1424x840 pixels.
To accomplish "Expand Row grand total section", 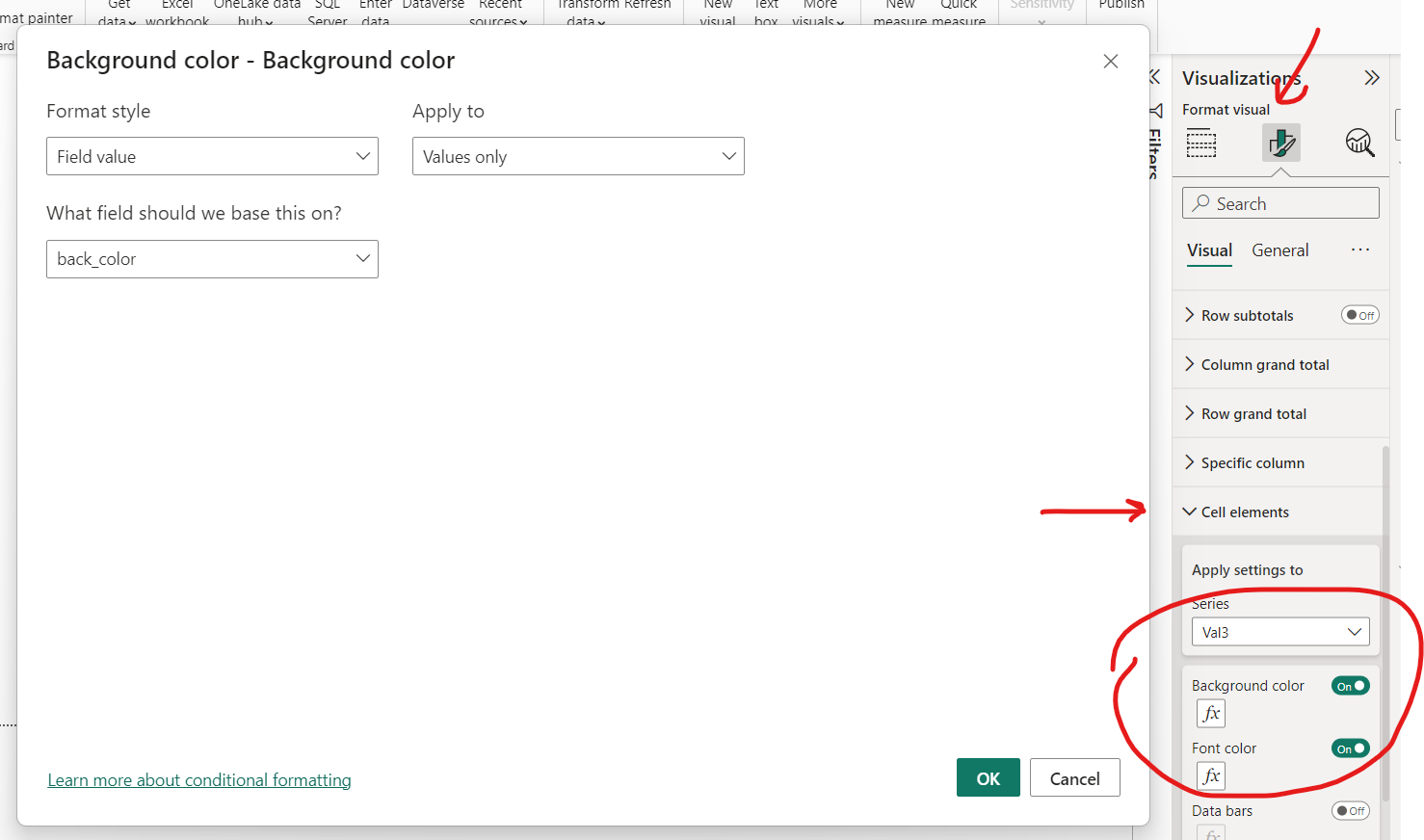I will pyautogui.click(x=1280, y=413).
